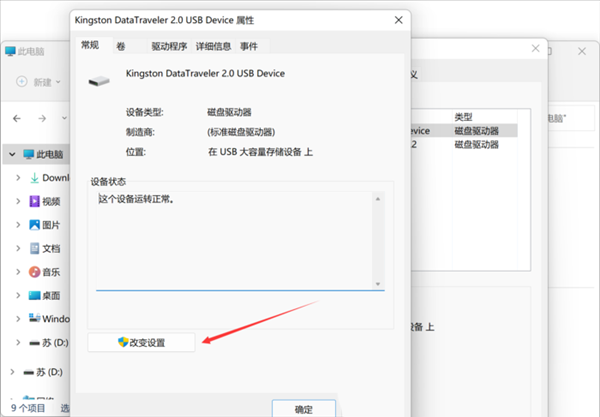The width and height of the screenshot is (600, 417).
Task: Open the 详细信息 tab
Action: pyautogui.click(x=213, y=46)
